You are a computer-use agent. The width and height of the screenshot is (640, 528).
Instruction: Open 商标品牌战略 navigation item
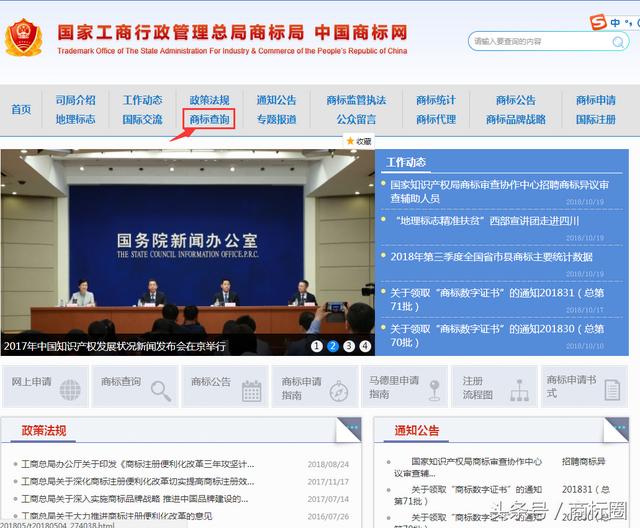click(x=516, y=119)
